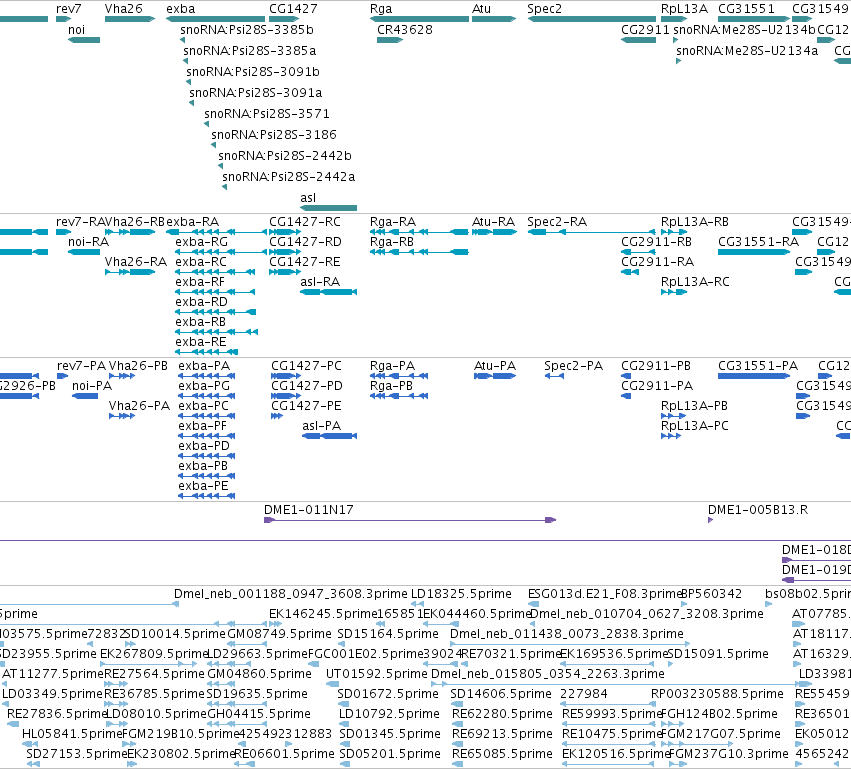Viewport: 851px width, 769px height.
Task: Click the Spec2-RA transcript label
Action: click(557, 222)
